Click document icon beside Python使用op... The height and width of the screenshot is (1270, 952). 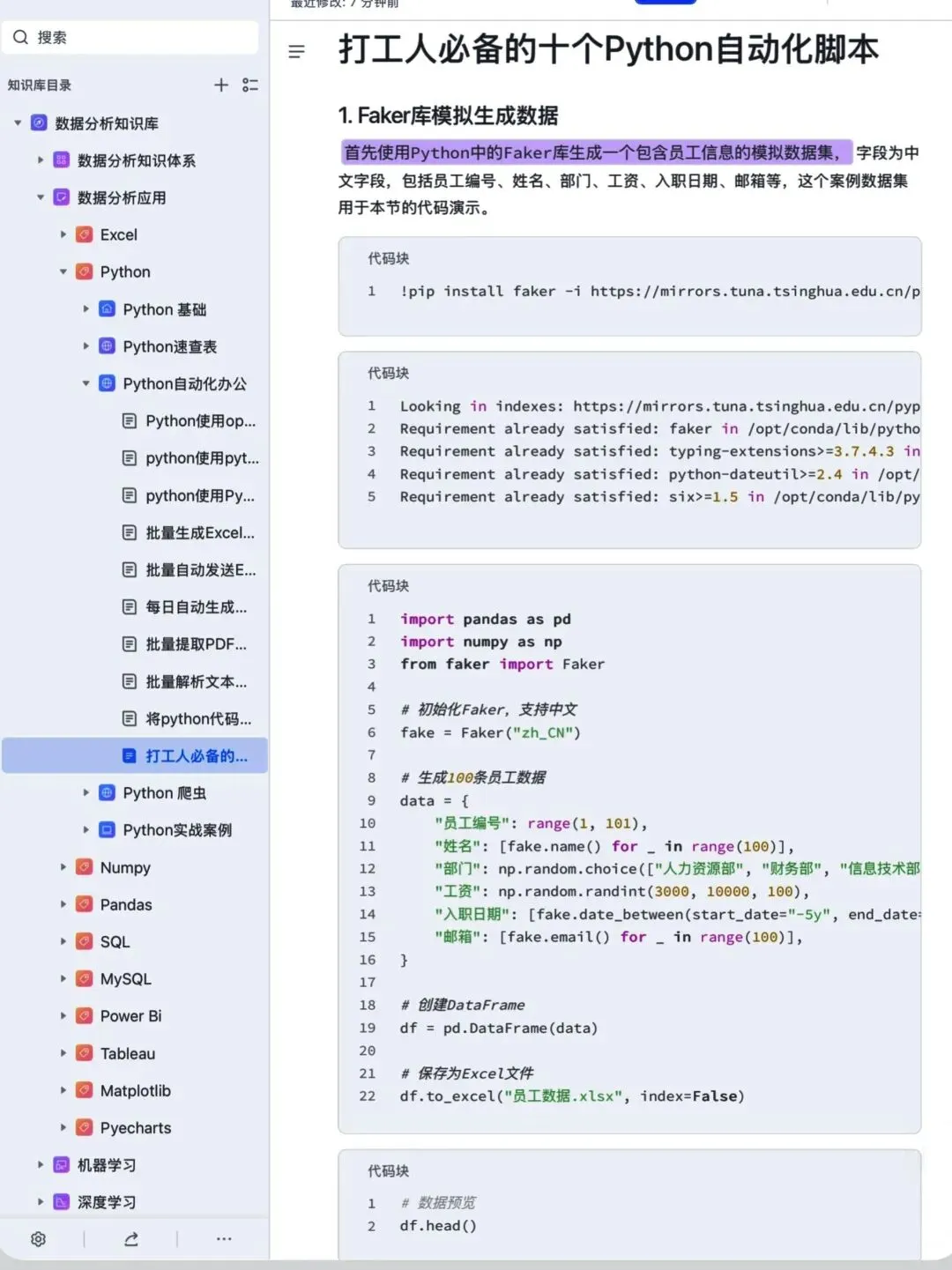pos(130,420)
